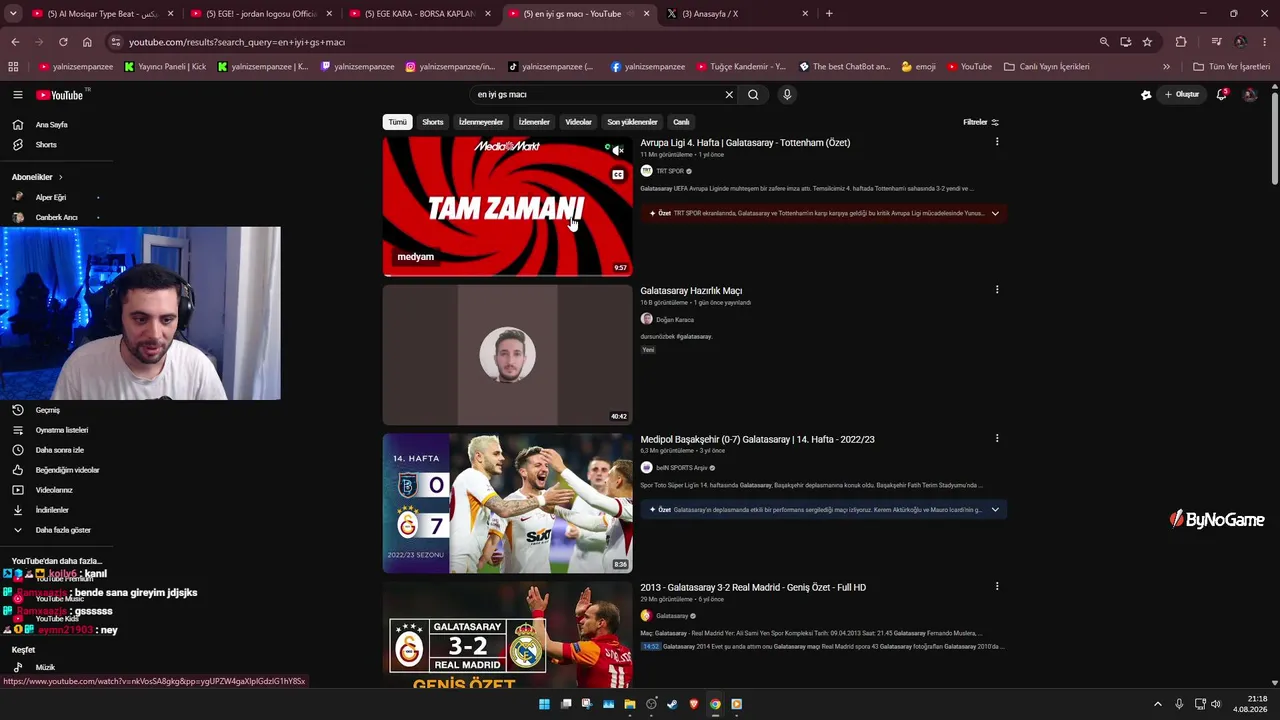
Task: Focus the Chrome address bar
Action: point(600,42)
